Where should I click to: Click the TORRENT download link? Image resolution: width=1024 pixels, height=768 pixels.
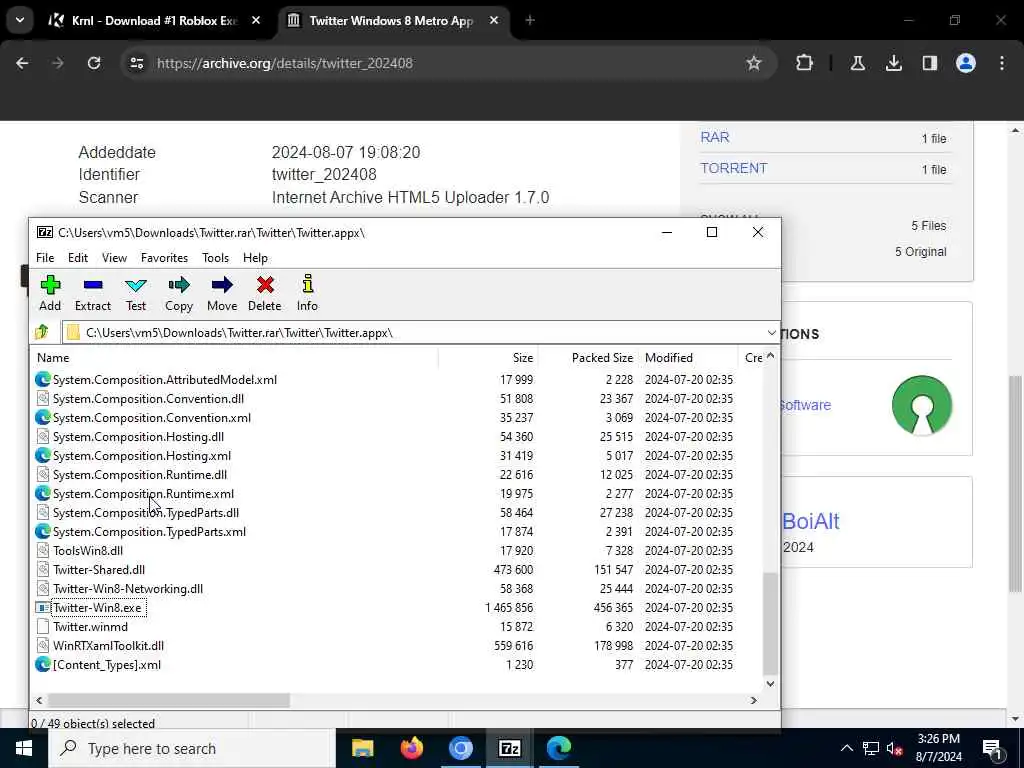pyautogui.click(x=733, y=168)
